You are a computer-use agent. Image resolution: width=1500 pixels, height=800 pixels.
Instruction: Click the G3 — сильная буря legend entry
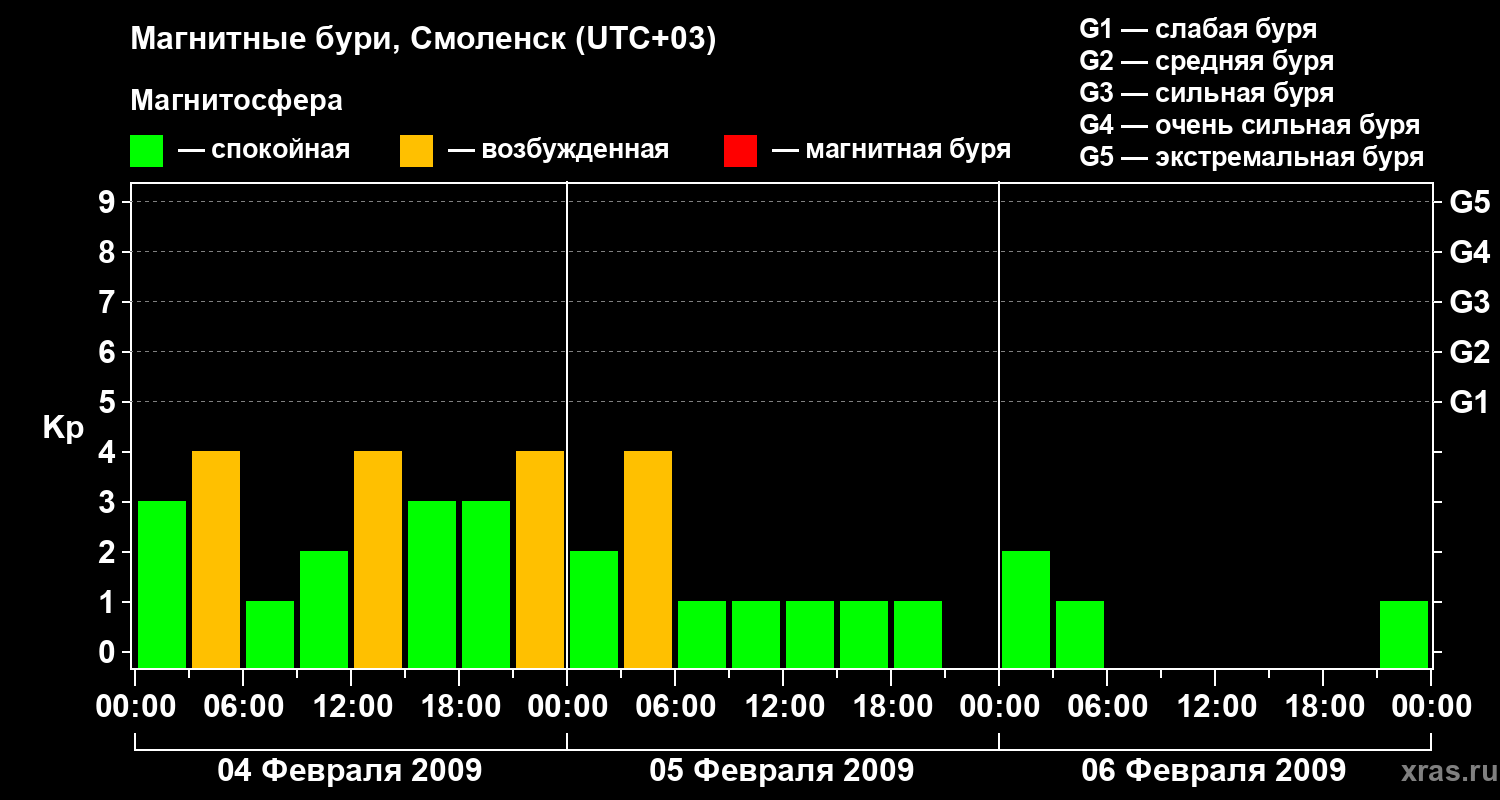pyautogui.click(x=1207, y=93)
